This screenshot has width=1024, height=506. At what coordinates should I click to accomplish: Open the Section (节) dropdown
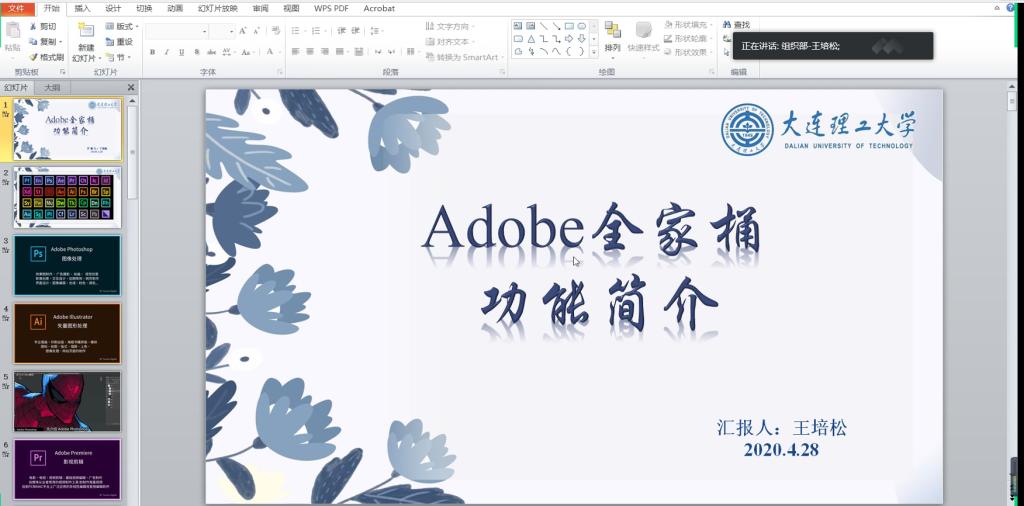[x=118, y=57]
